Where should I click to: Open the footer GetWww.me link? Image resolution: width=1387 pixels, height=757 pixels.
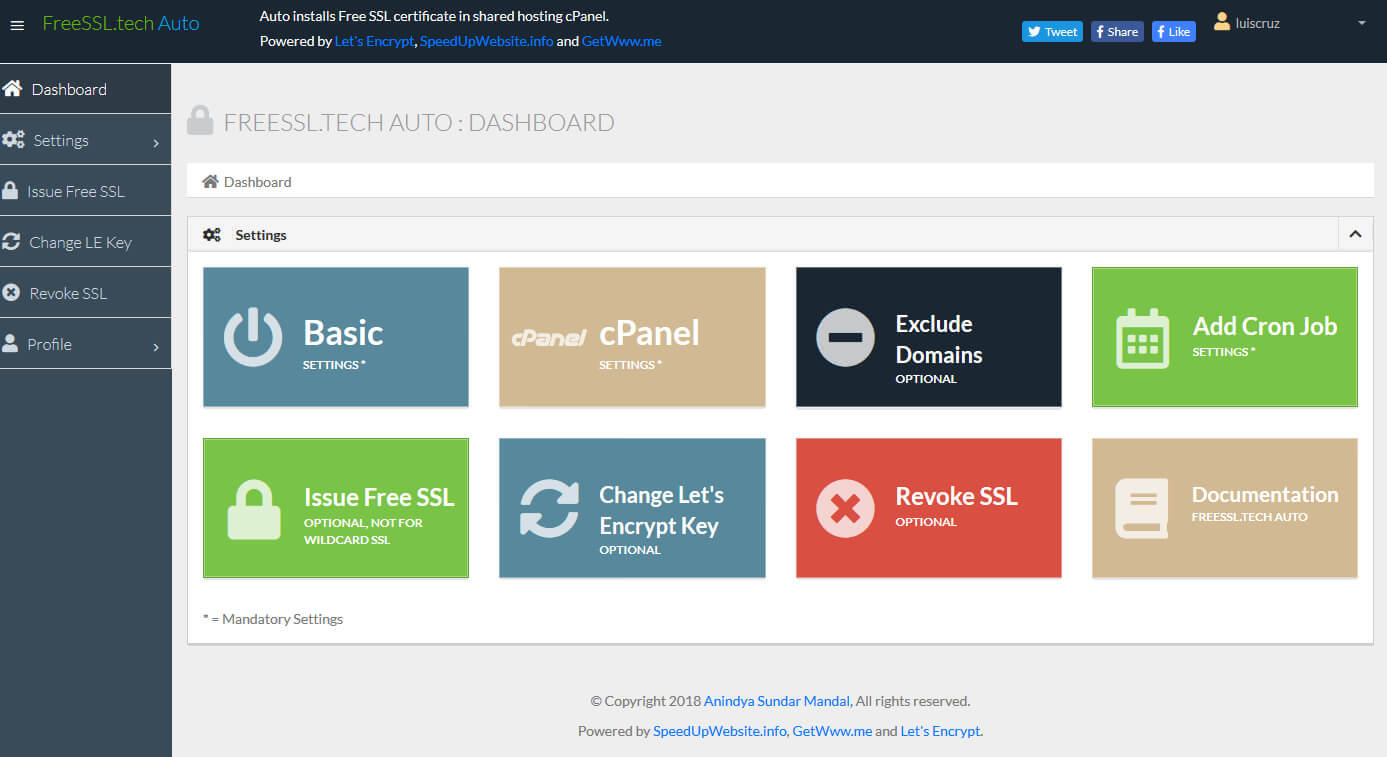[x=832, y=731]
